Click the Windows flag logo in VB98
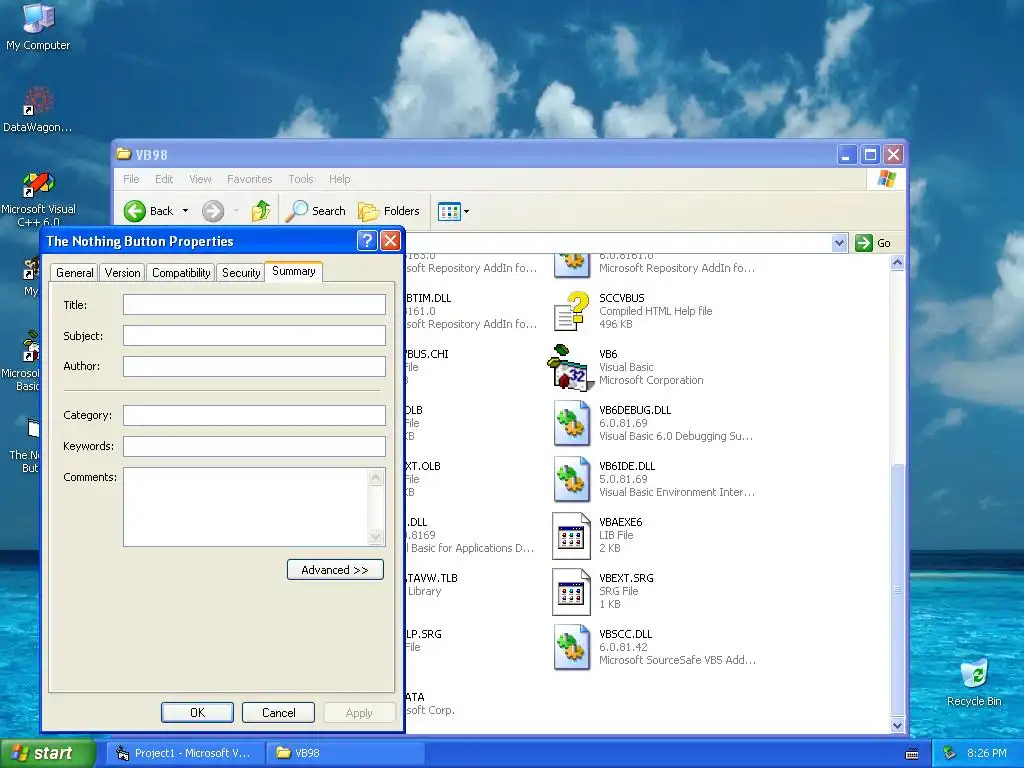This screenshot has width=1024, height=768. pos(886,178)
